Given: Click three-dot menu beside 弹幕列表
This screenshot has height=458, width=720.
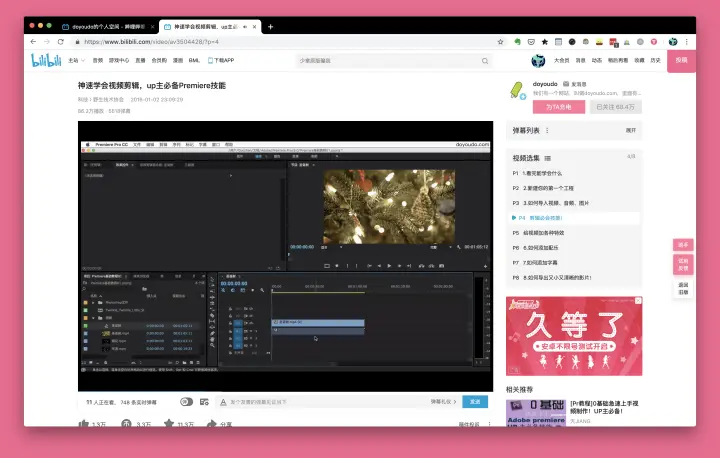Looking at the screenshot, I should tap(547, 130).
